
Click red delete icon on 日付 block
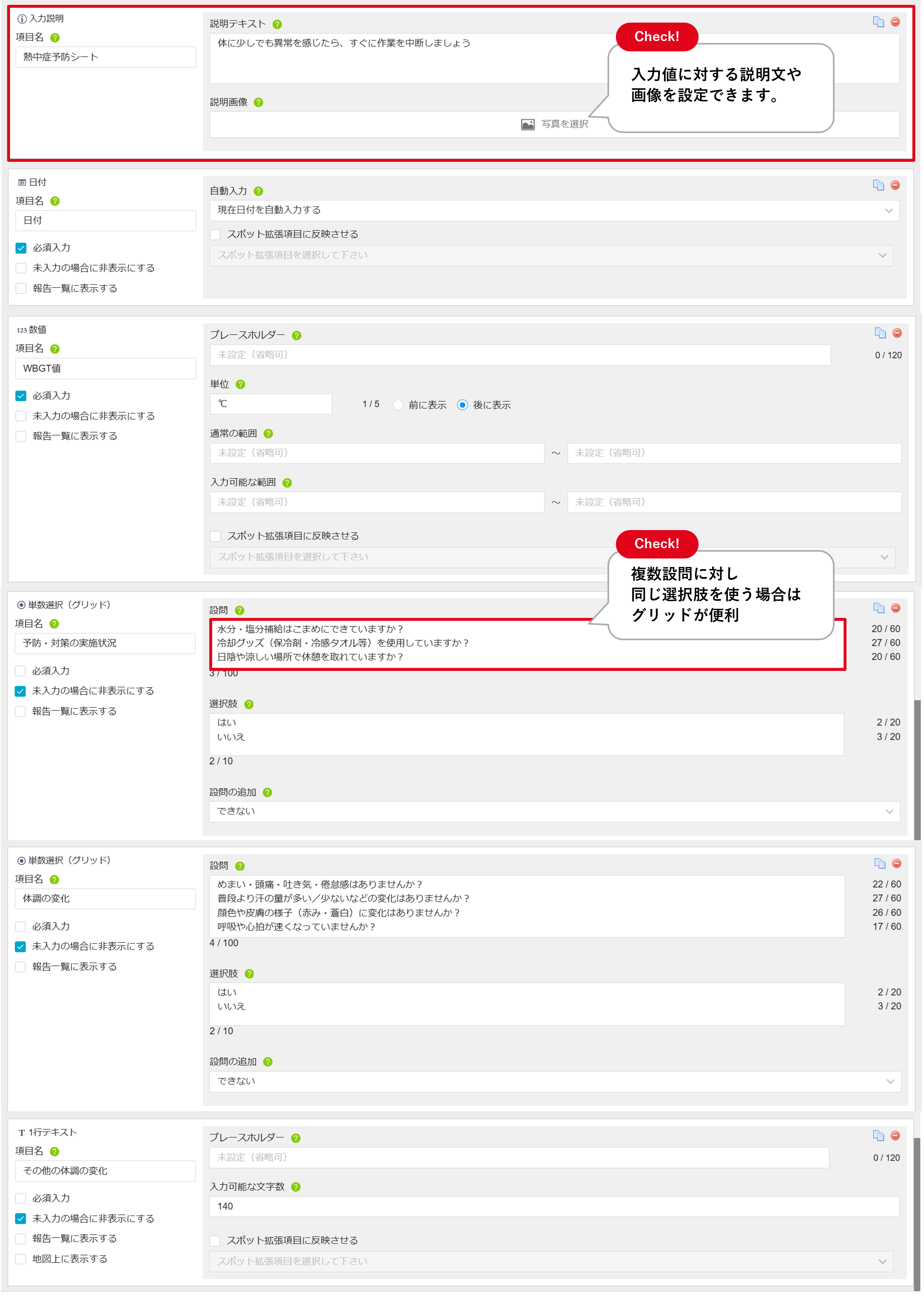895,185
